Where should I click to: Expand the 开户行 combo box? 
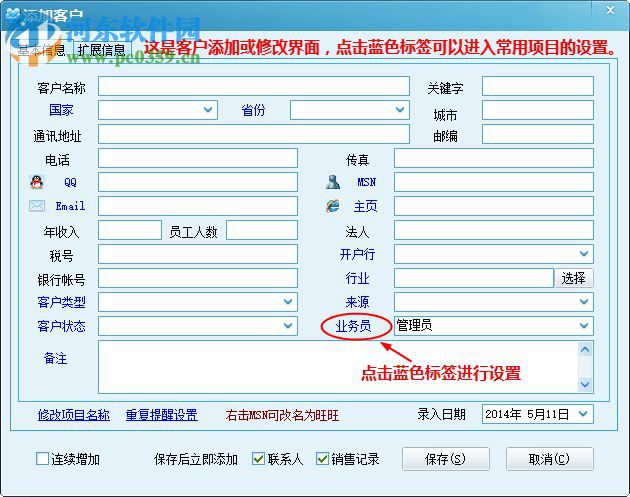tap(584, 254)
